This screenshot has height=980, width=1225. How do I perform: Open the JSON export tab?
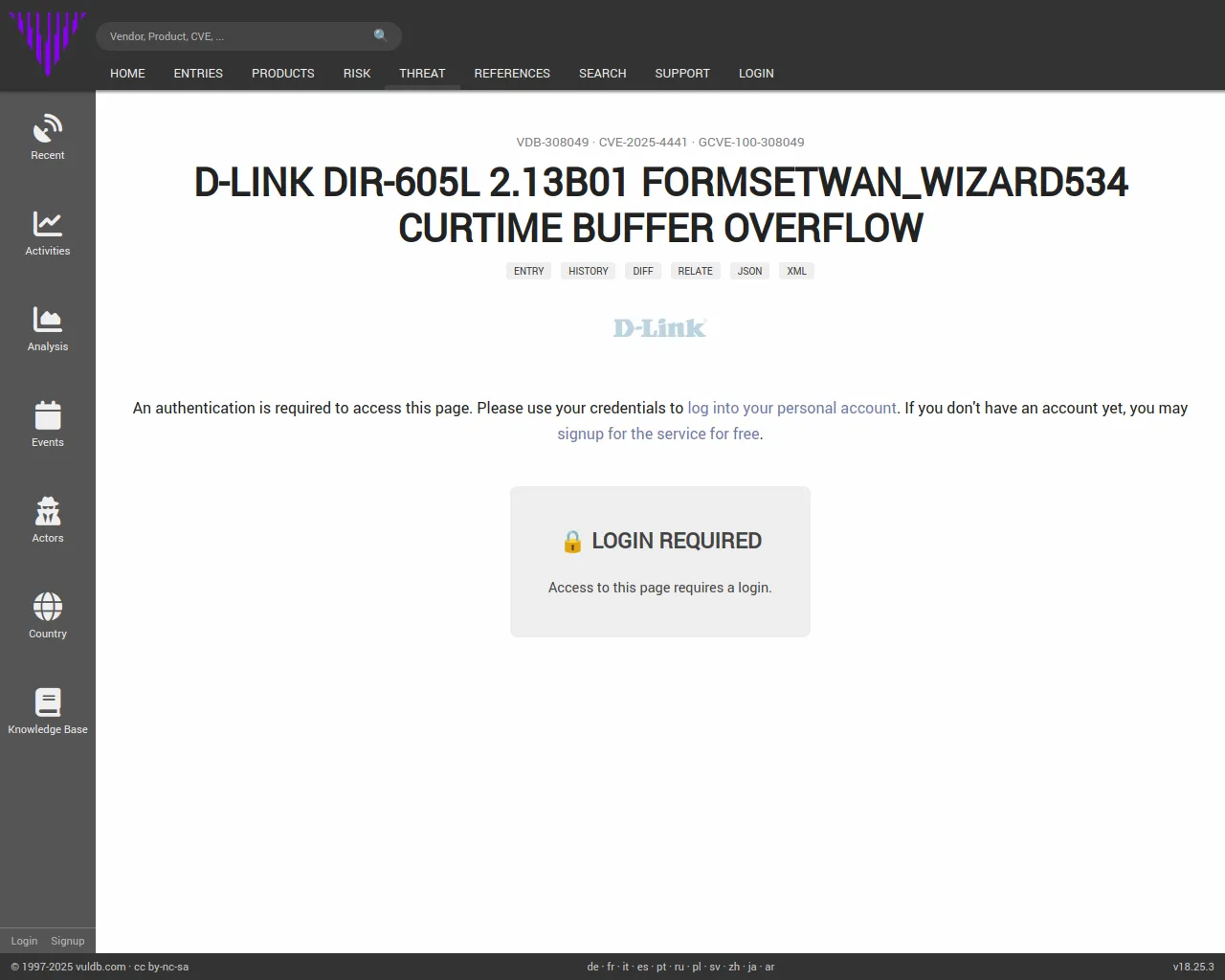tap(750, 271)
